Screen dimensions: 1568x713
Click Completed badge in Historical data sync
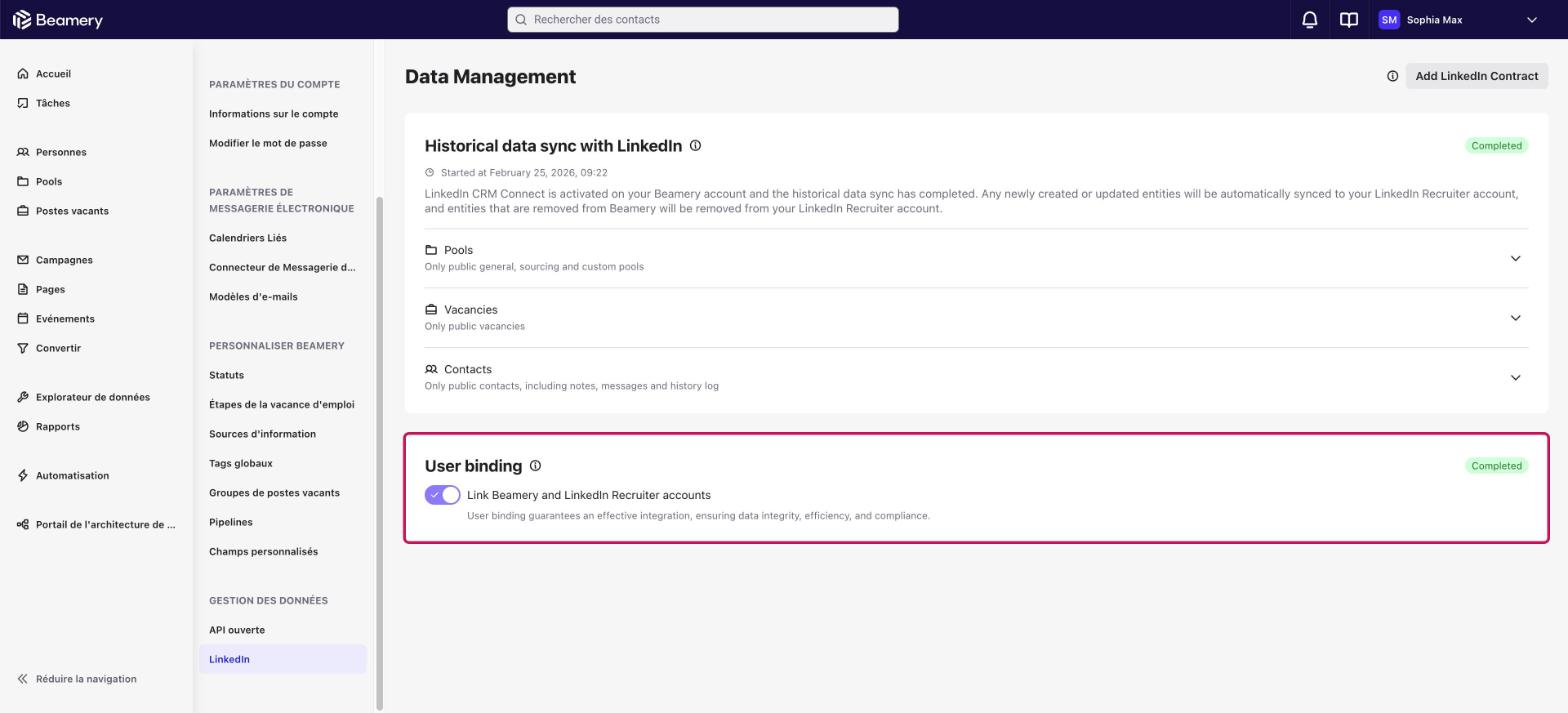click(x=1496, y=146)
